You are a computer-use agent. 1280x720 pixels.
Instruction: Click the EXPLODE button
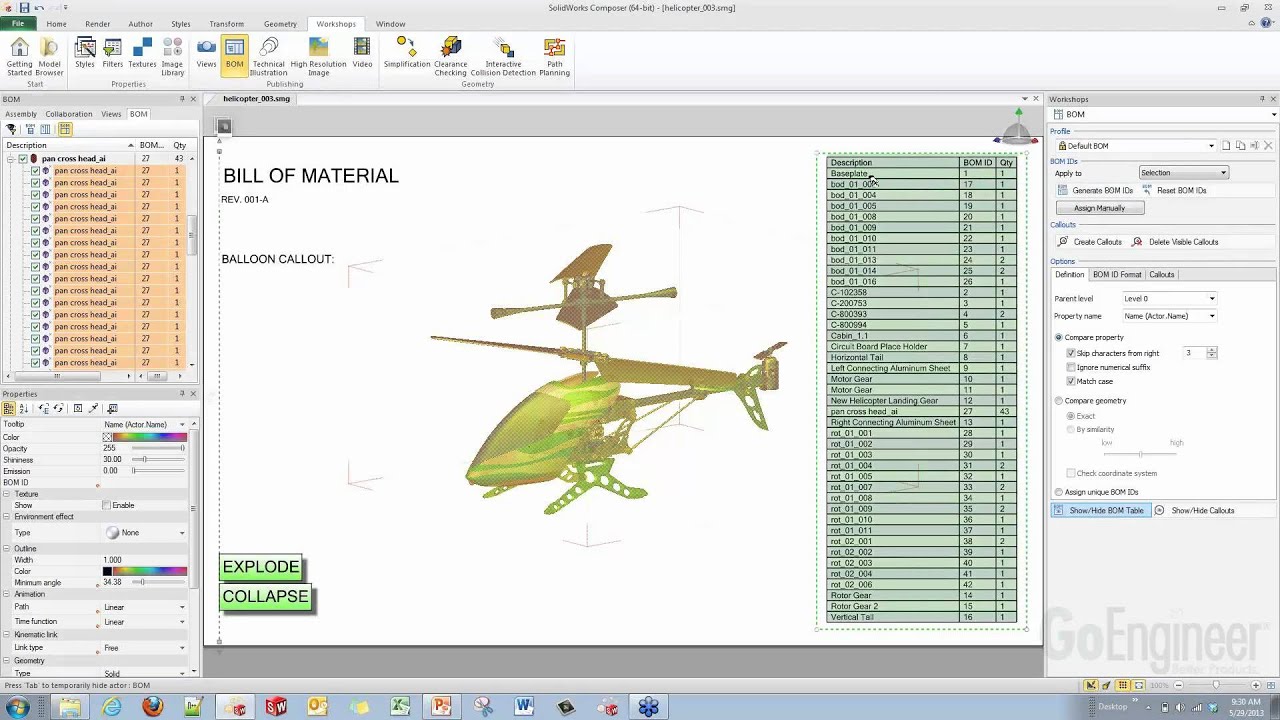261,567
